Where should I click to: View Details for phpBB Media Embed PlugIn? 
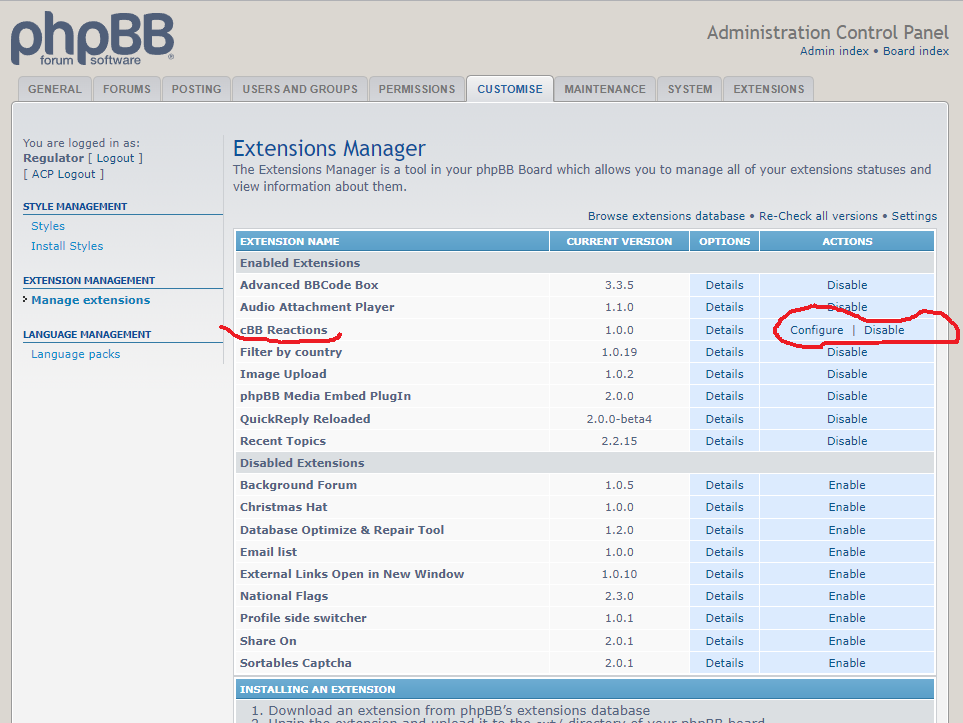(x=724, y=396)
